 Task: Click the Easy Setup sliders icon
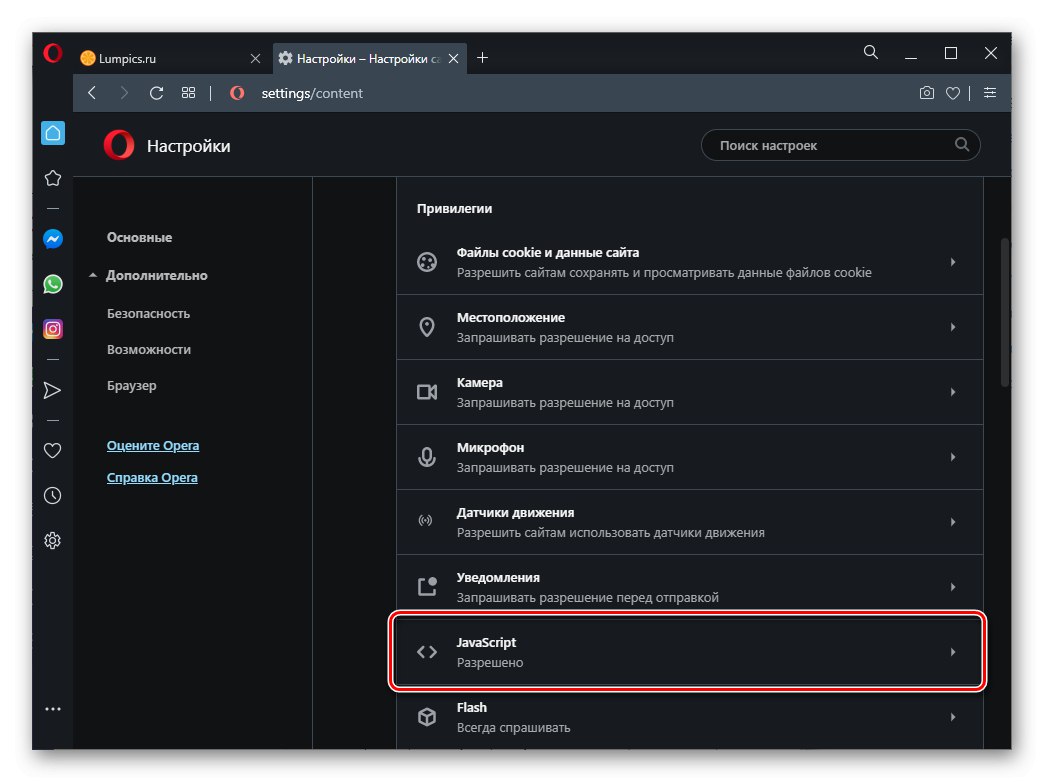pos(990,93)
